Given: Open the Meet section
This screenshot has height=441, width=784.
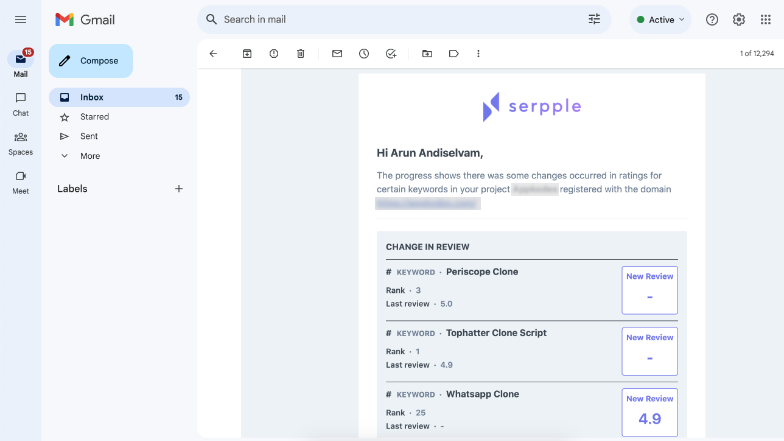Looking at the screenshot, I should (x=20, y=182).
